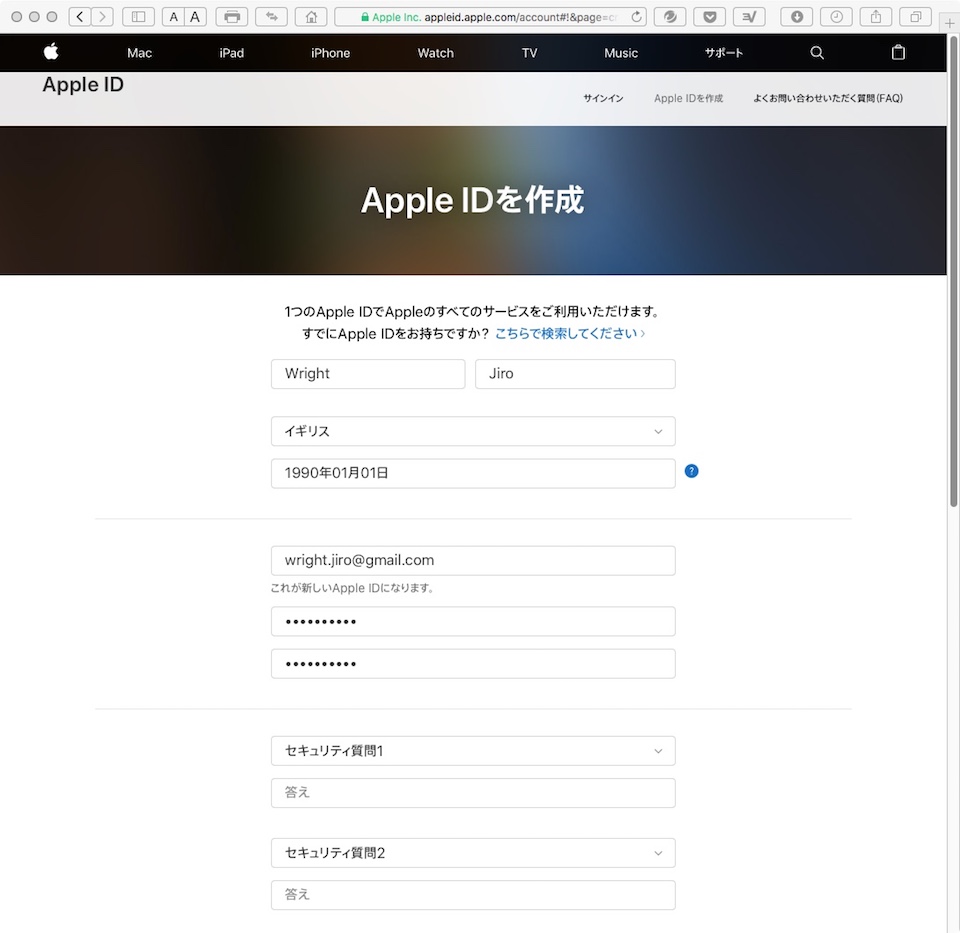Click the share icon in toolbar
This screenshot has height=933, width=960.
876,17
